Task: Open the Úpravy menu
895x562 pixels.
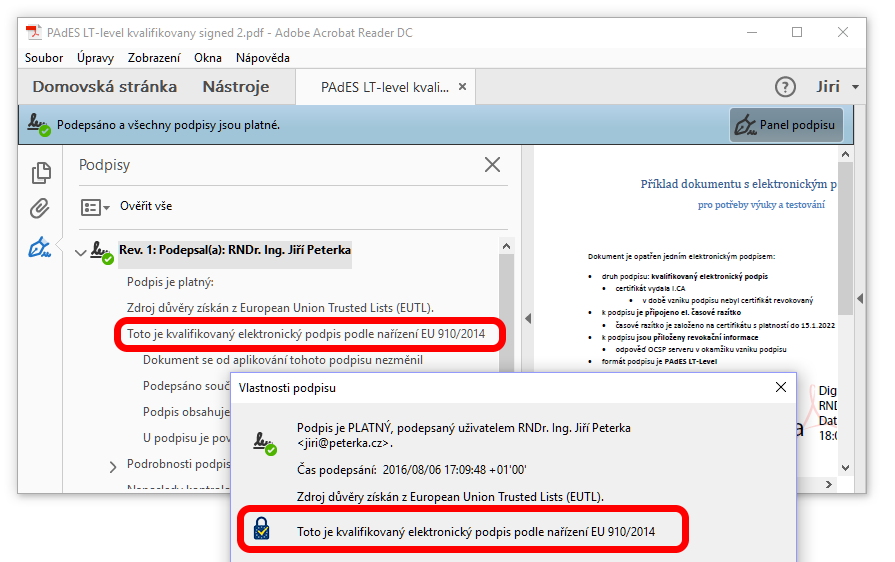Action: [95, 58]
